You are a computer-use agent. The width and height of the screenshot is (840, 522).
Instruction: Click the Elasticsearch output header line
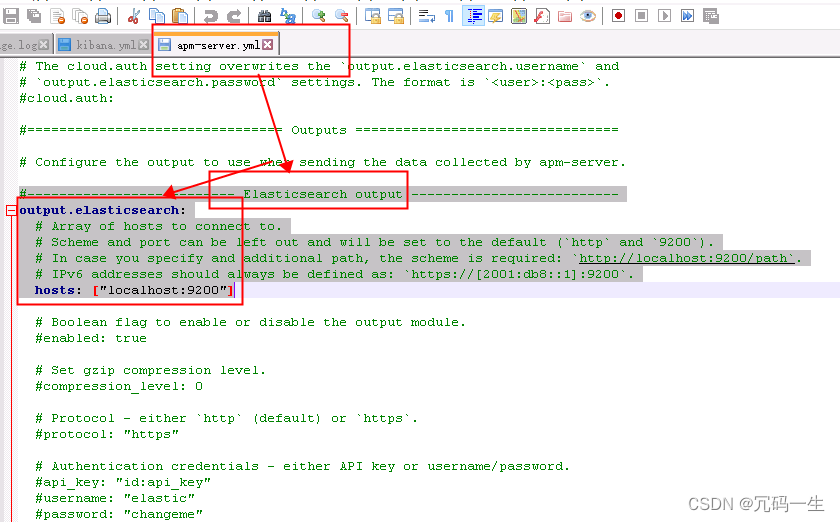[x=319, y=194]
